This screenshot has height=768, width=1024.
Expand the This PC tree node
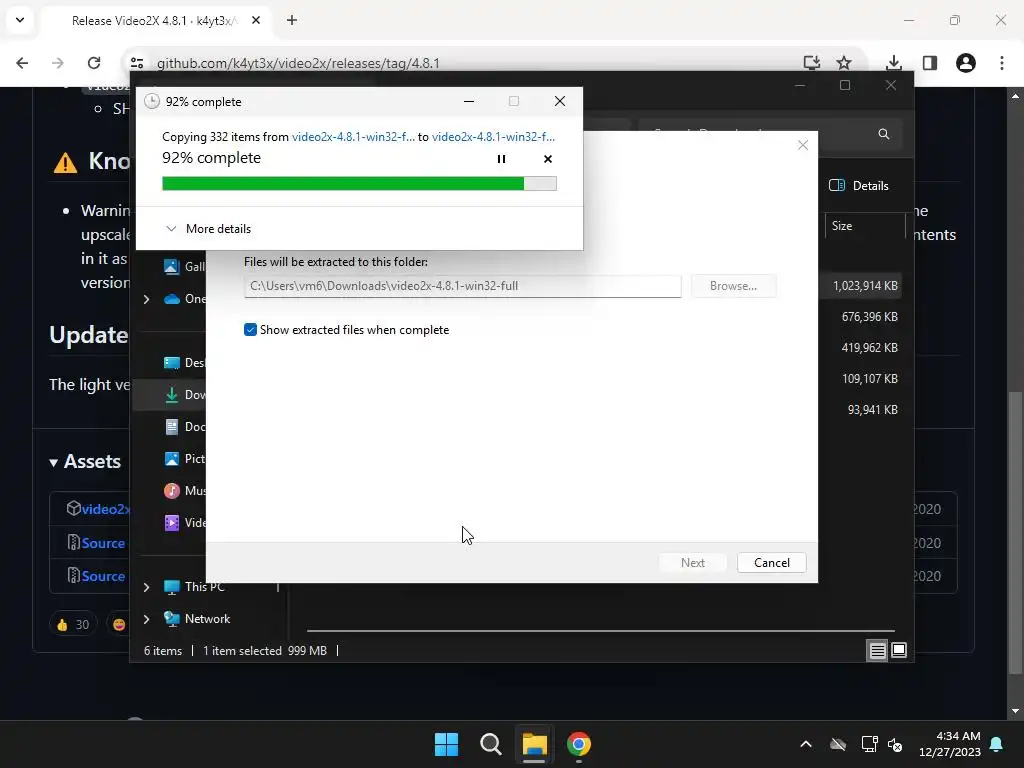[x=147, y=587]
